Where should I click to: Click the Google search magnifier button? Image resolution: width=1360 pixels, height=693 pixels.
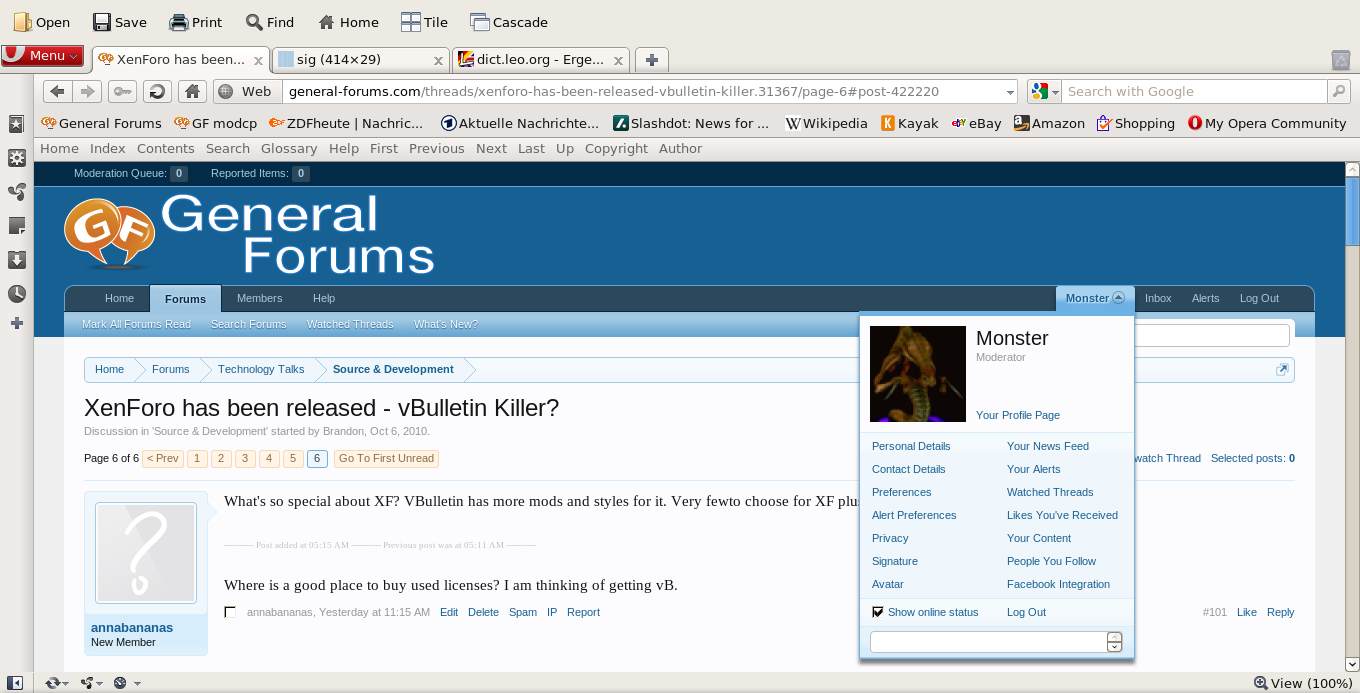click(x=1339, y=91)
